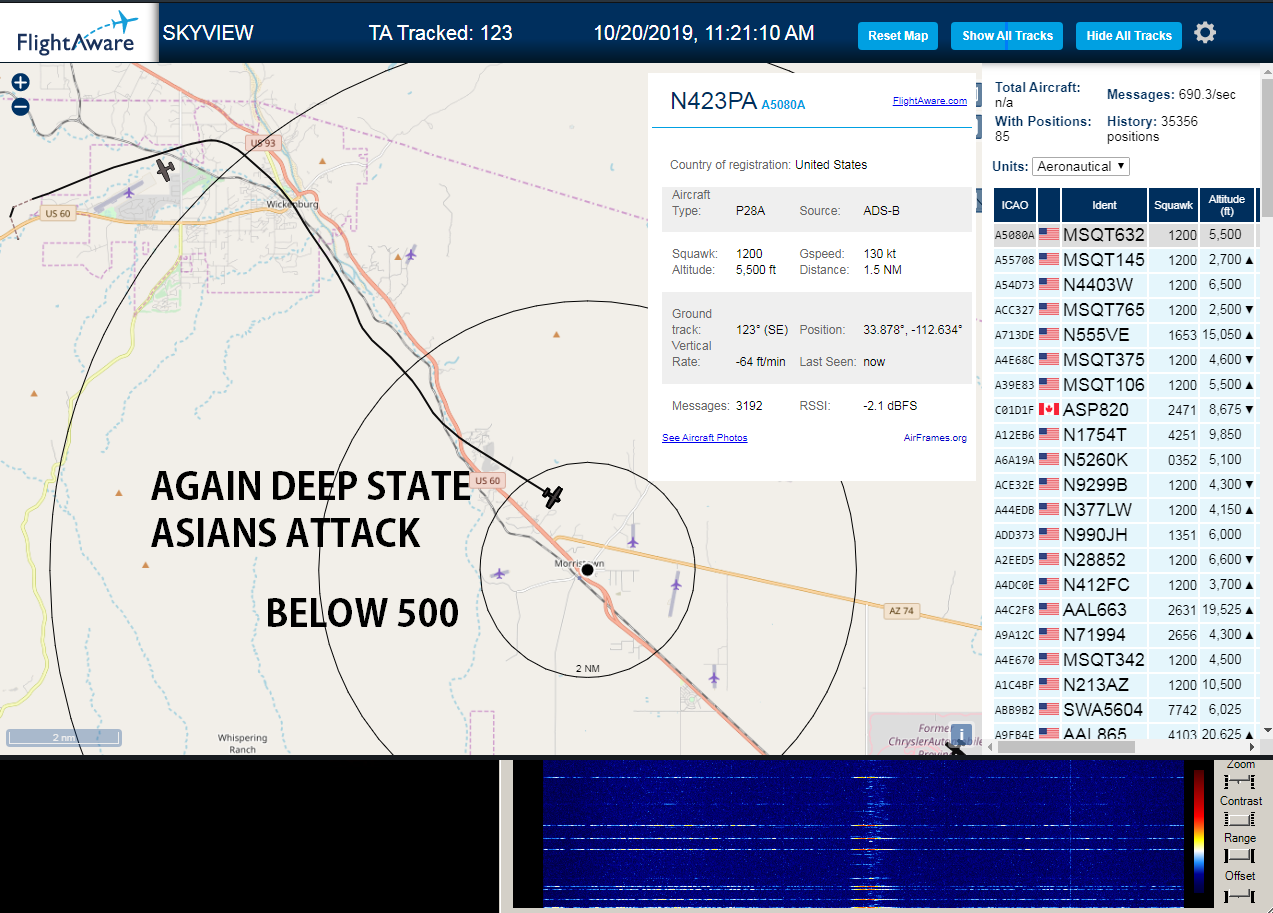Image resolution: width=1273 pixels, height=913 pixels.
Task: Click Reset Map button
Action: point(898,36)
